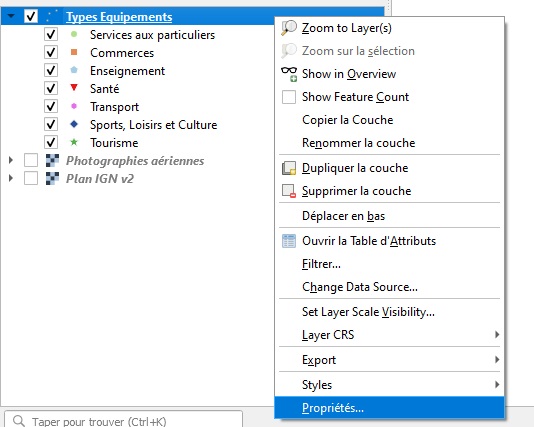Image resolution: width=534 pixels, height=427 pixels.
Task: Open the Export submenu arrow
Action: [x=497, y=360]
